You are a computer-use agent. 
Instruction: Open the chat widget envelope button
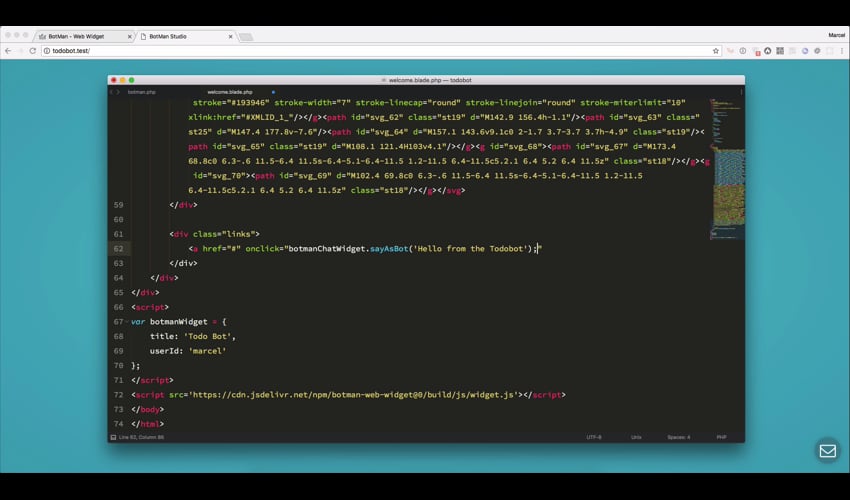(827, 451)
